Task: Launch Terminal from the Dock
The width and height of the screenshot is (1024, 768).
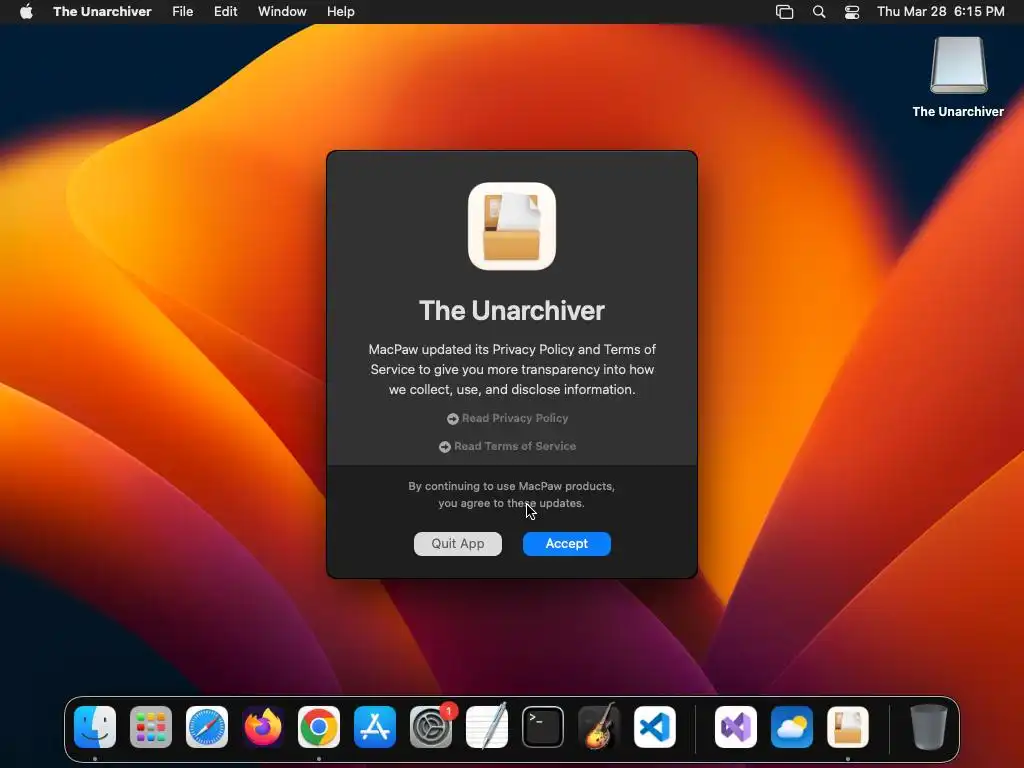Action: click(x=543, y=727)
